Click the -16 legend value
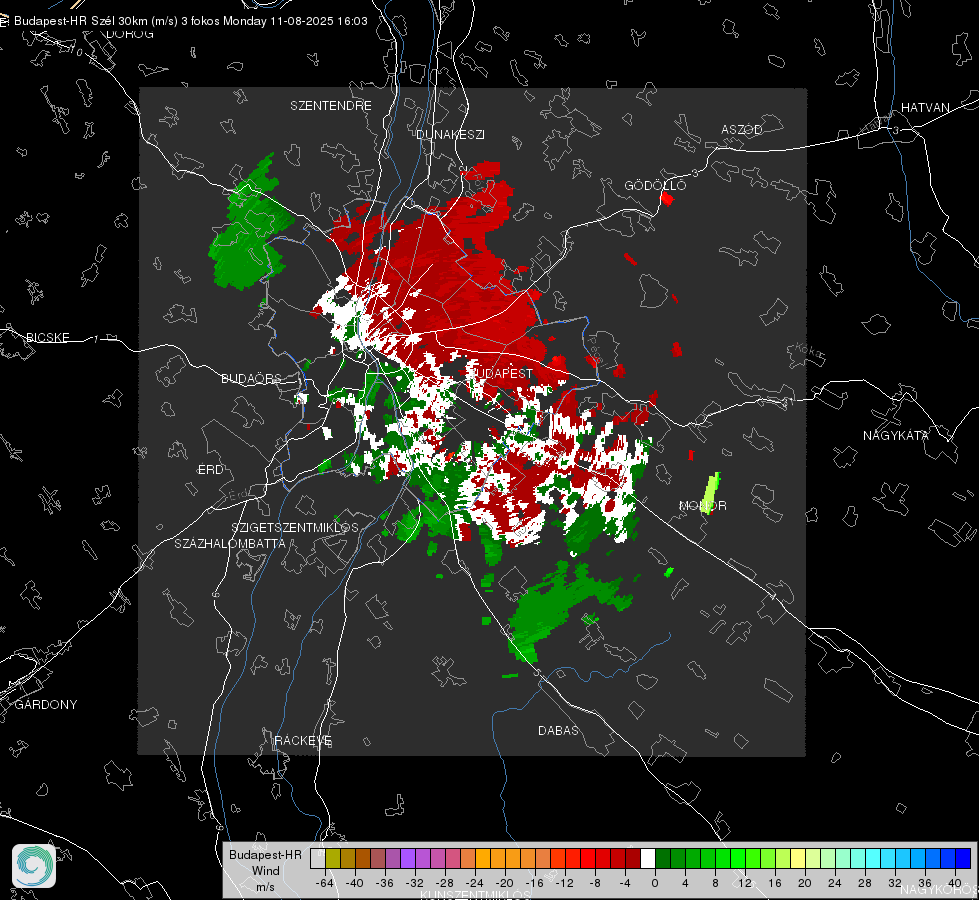979x900 pixels. click(535, 883)
